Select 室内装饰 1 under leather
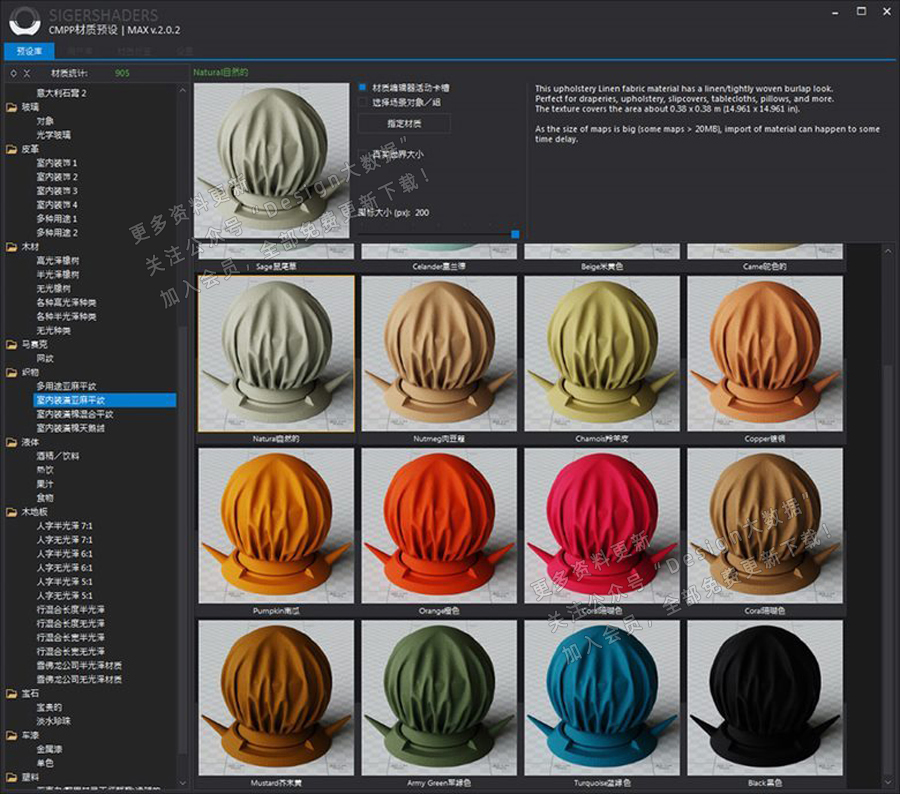The image size is (900, 794). click(x=57, y=163)
